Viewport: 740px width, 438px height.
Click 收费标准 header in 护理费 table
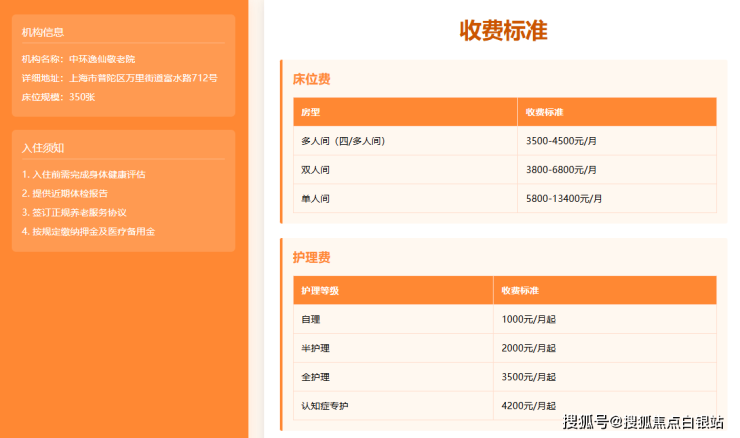point(605,291)
